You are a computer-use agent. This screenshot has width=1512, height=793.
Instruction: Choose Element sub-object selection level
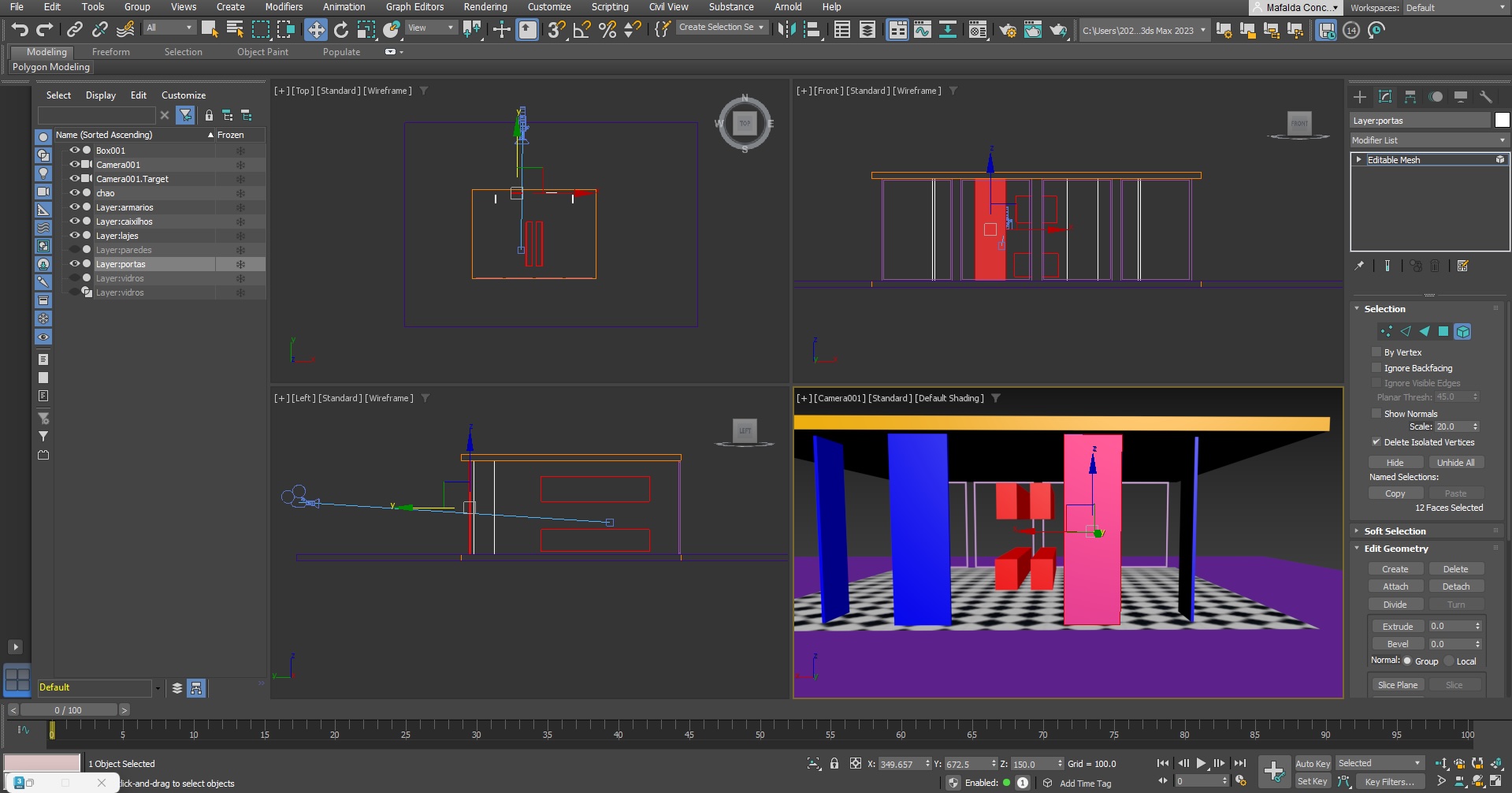click(1462, 332)
